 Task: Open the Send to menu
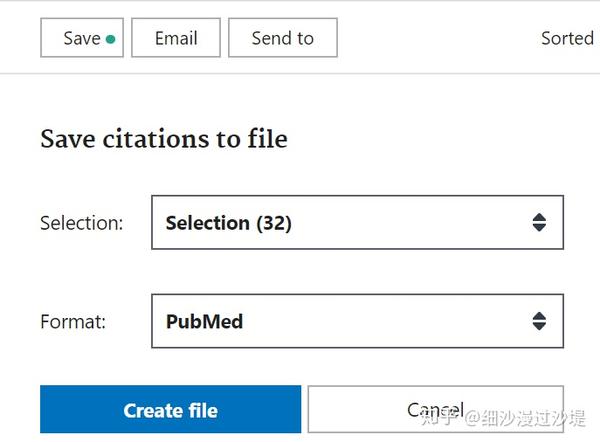pos(283,38)
